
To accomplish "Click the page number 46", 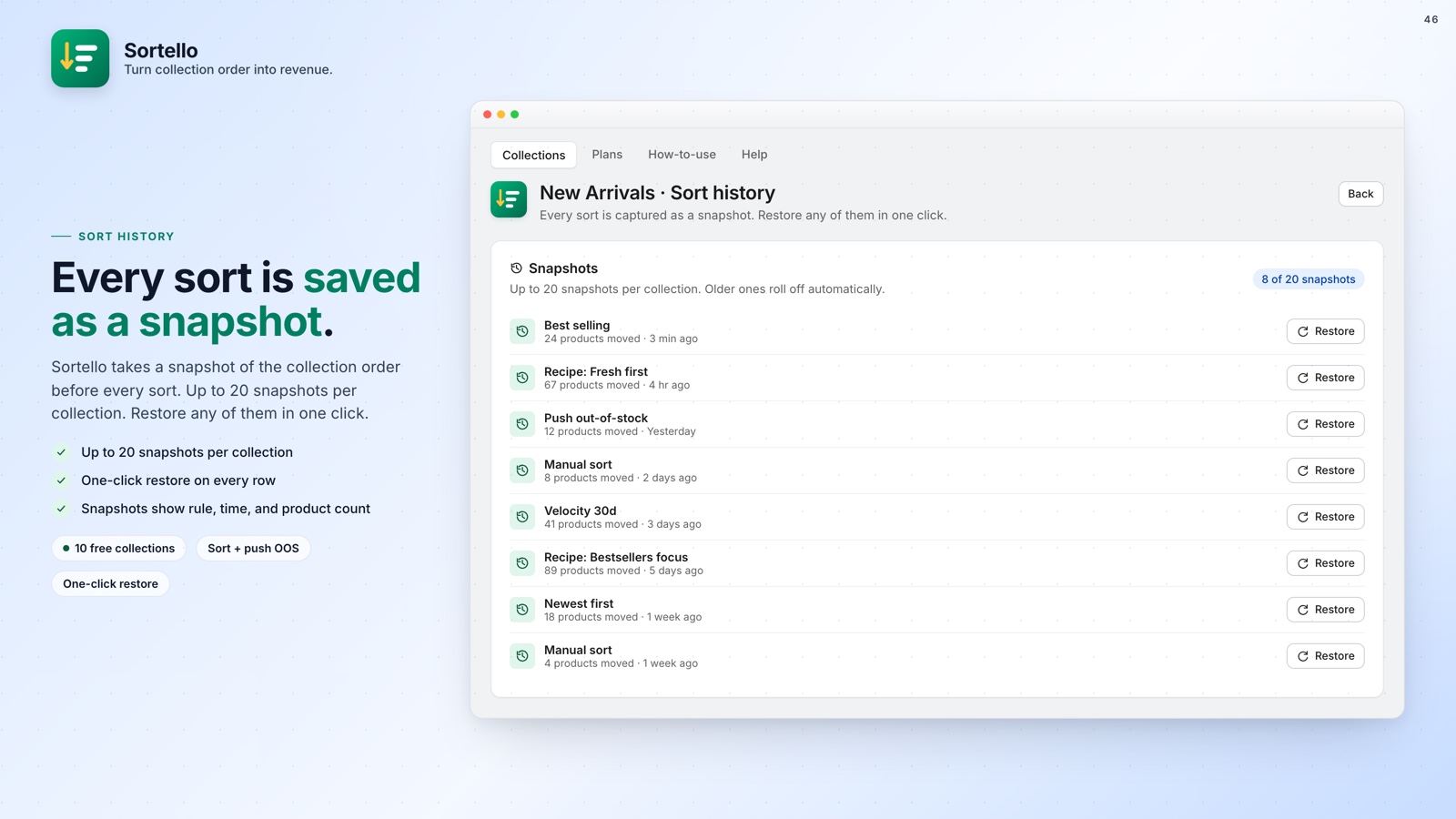I will tap(1431, 19).
